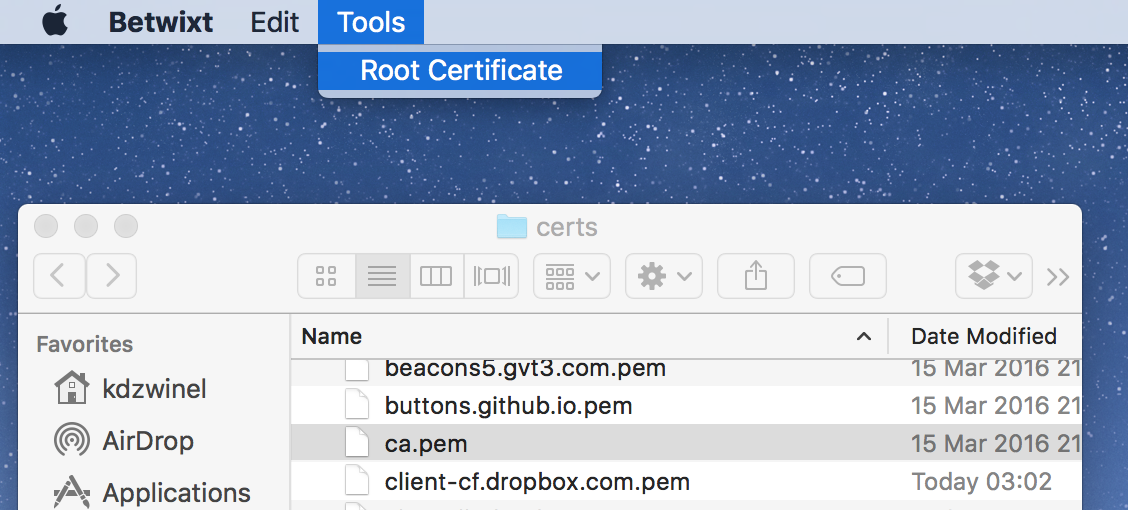Show hidden toolbar items via chevrons
Viewport: 1128px width, 510px height.
coord(1058,277)
